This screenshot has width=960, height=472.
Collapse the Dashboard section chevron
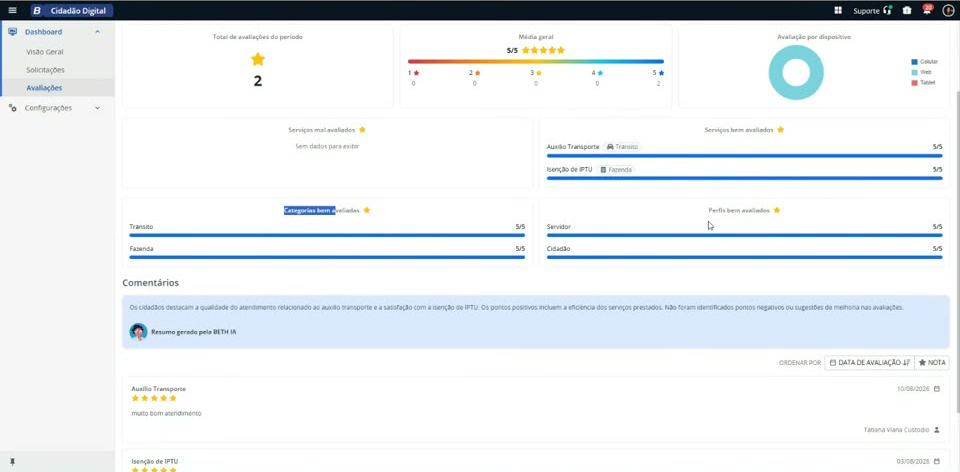97,32
